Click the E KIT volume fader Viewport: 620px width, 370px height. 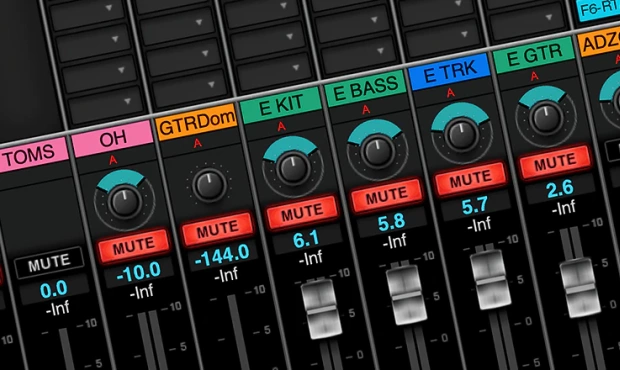click(321, 308)
